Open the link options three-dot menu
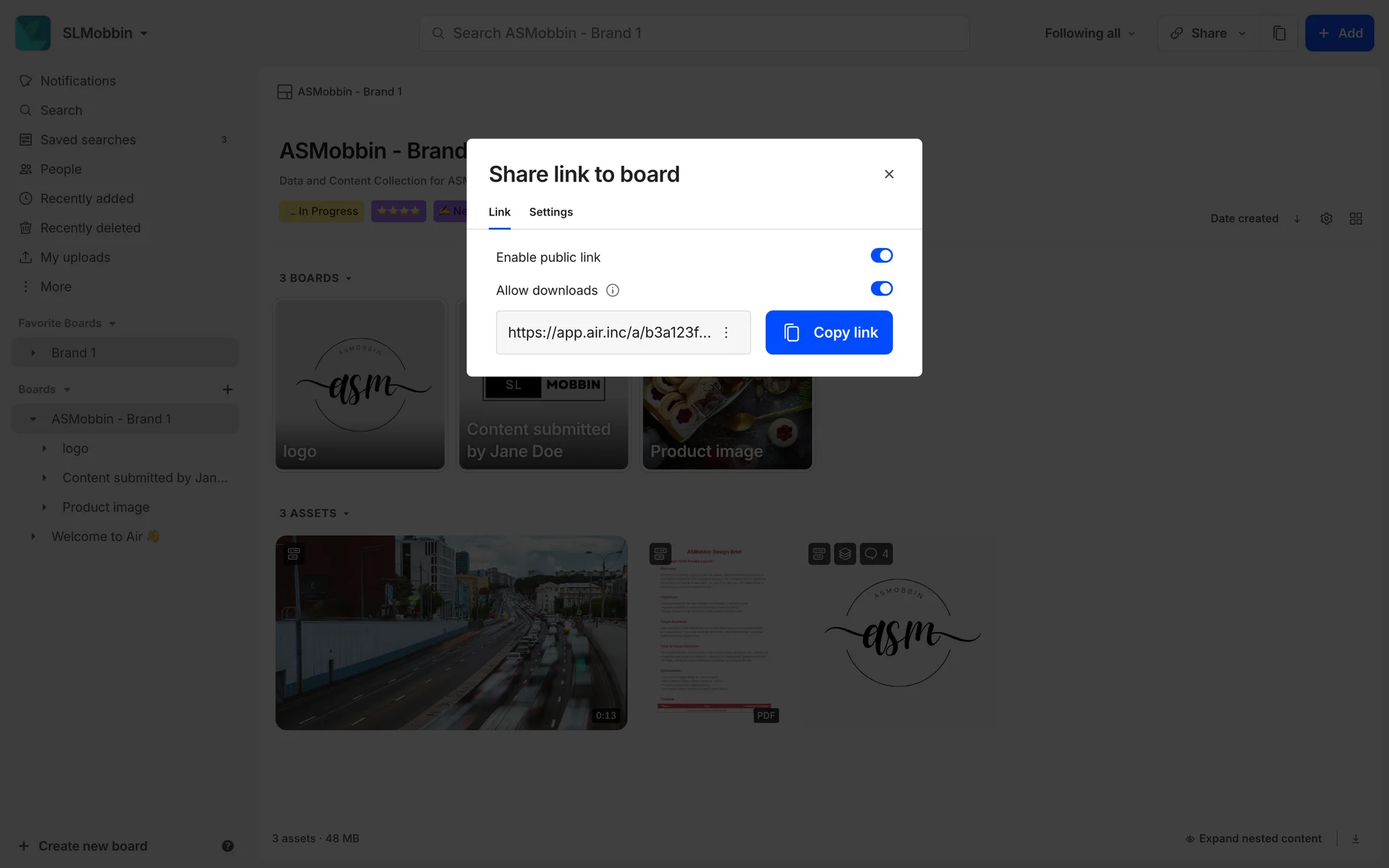The height and width of the screenshot is (868, 1389). point(726,333)
